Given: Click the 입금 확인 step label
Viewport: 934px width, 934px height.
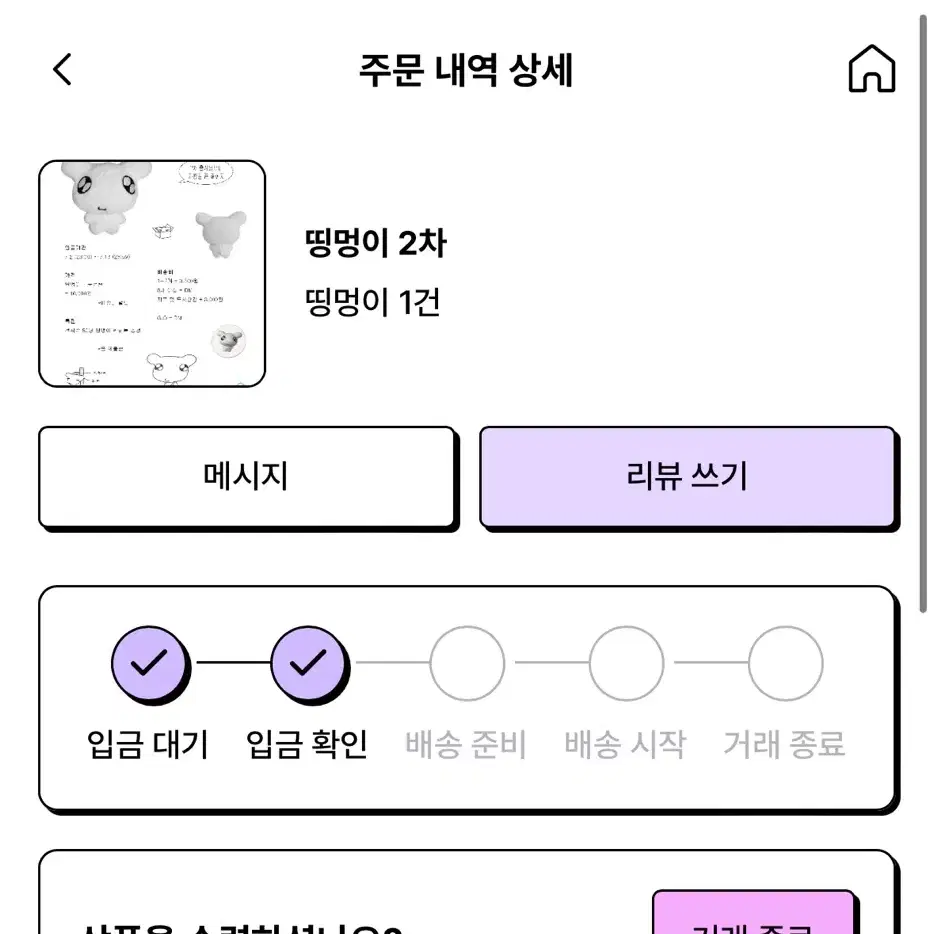Looking at the screenshot, I should coord(307,744).
